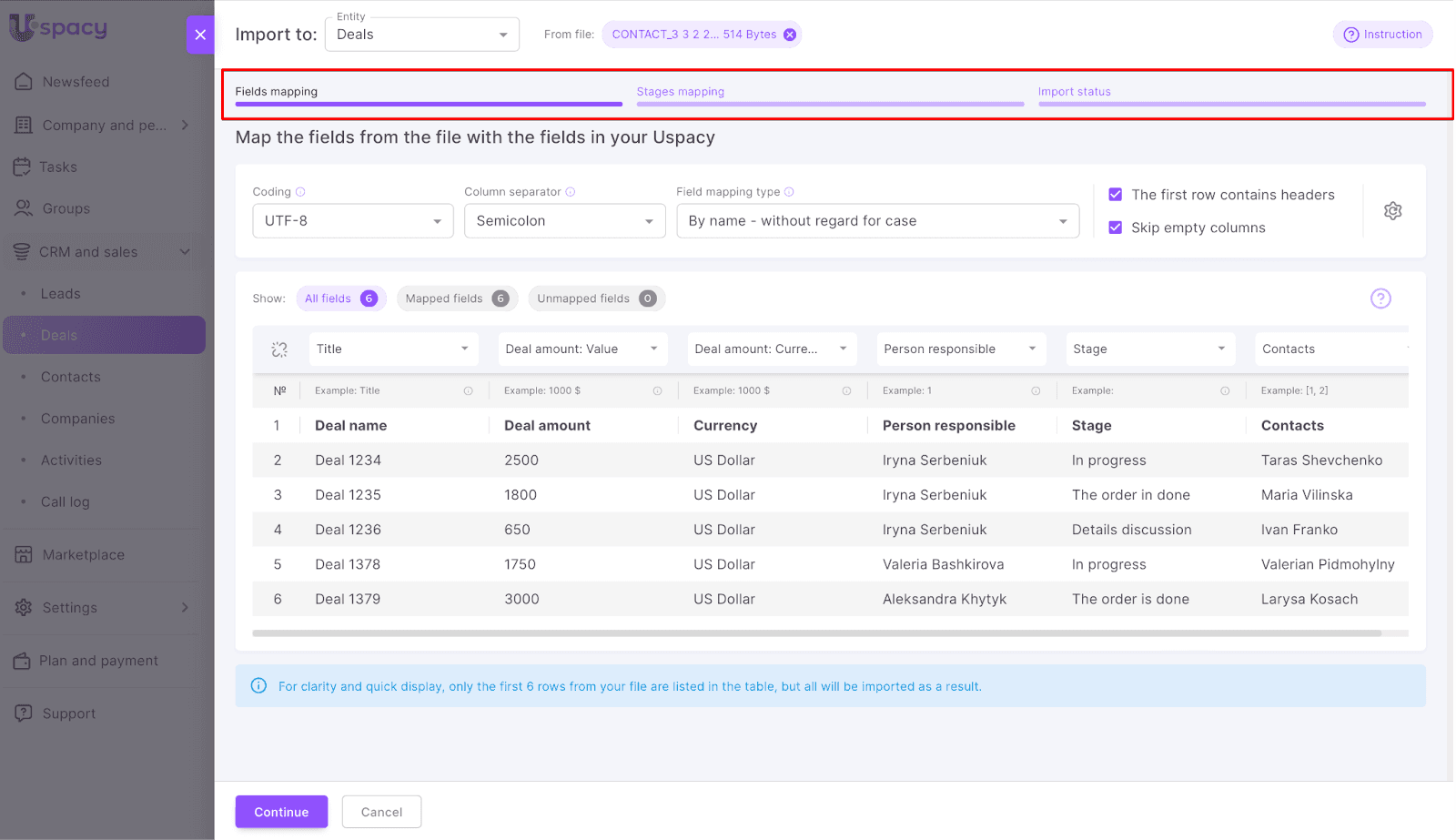Click the info icon next to Coding

point(300,192)
